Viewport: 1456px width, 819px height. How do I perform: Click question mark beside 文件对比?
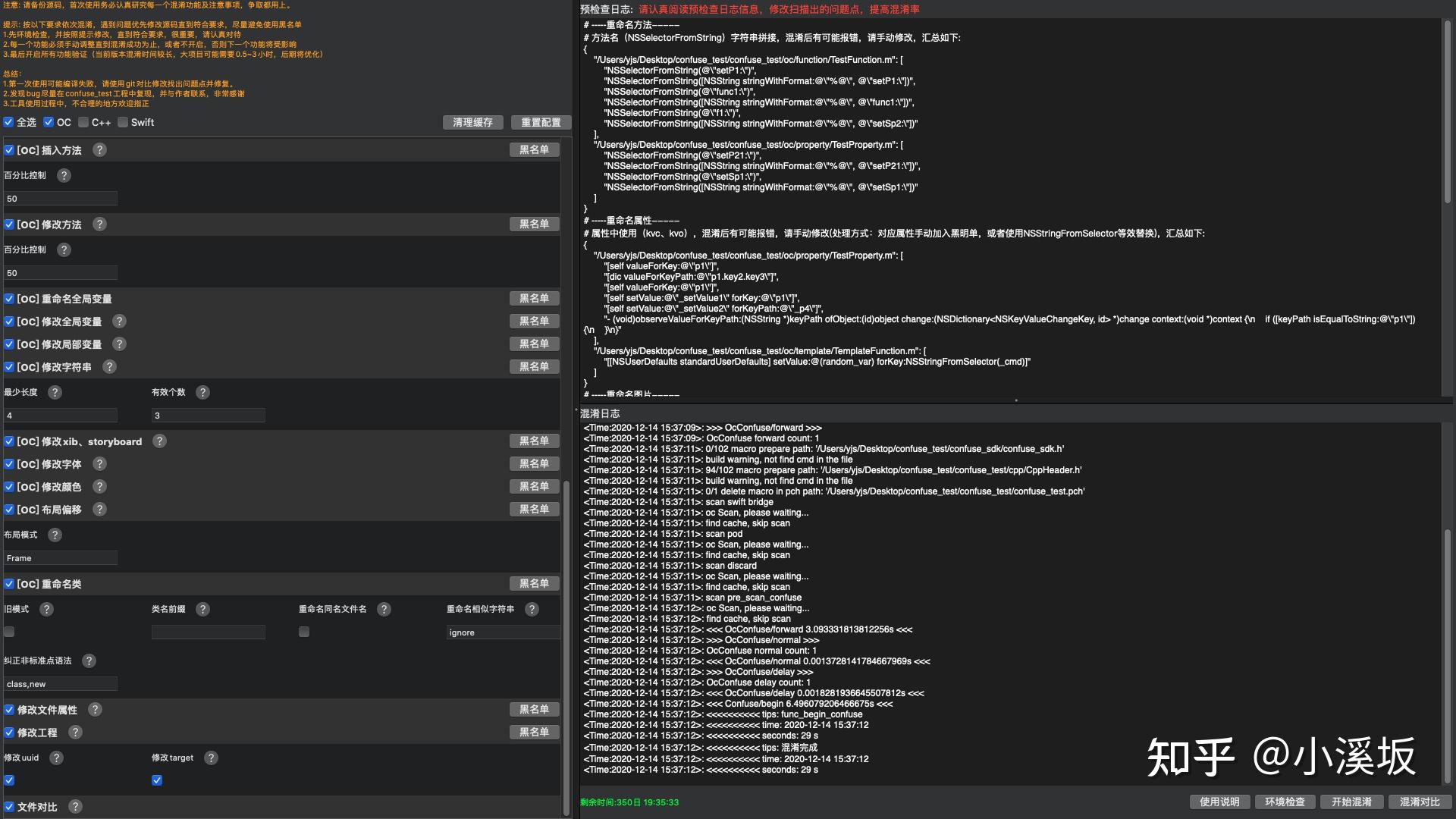click(75, 807)
